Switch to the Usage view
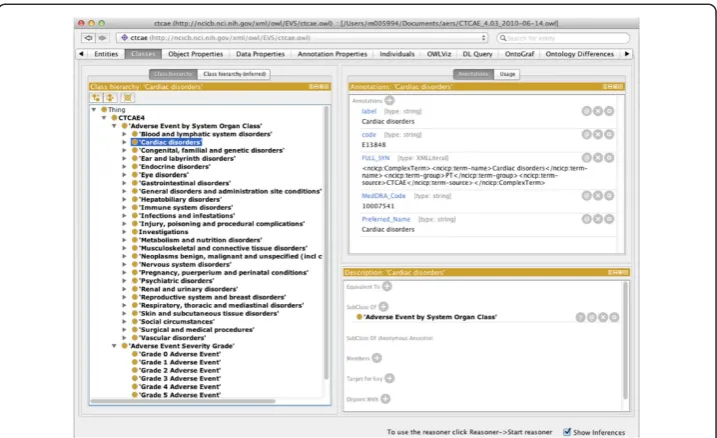 (507, 74)
